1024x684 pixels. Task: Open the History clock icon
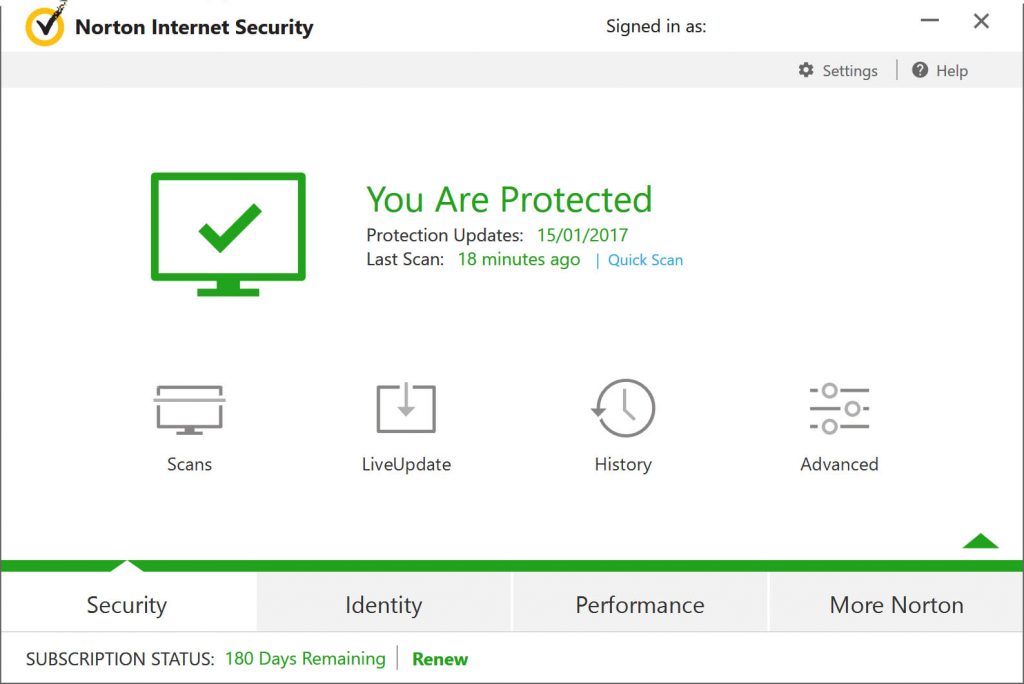(623, 408)
